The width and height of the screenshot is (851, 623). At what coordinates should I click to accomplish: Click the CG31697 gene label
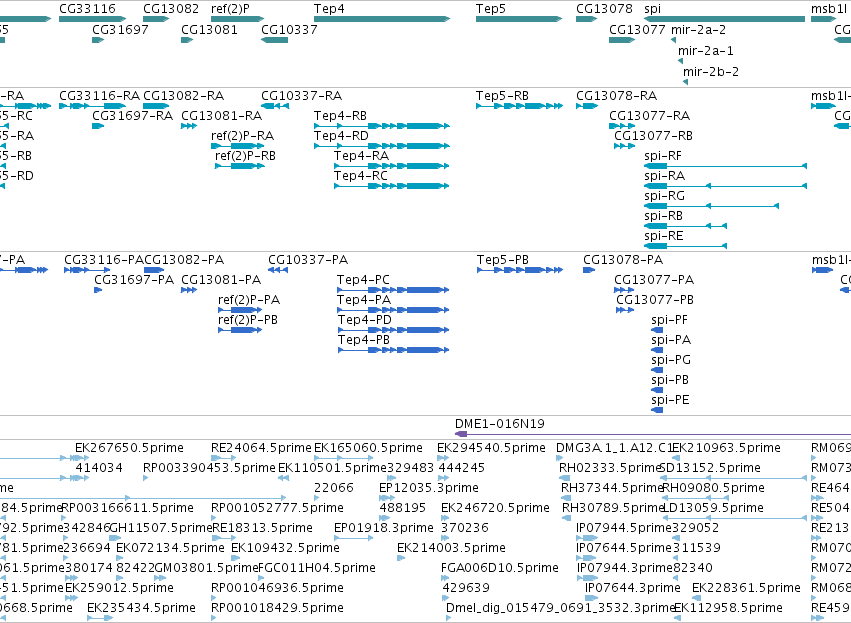(120, 29)
